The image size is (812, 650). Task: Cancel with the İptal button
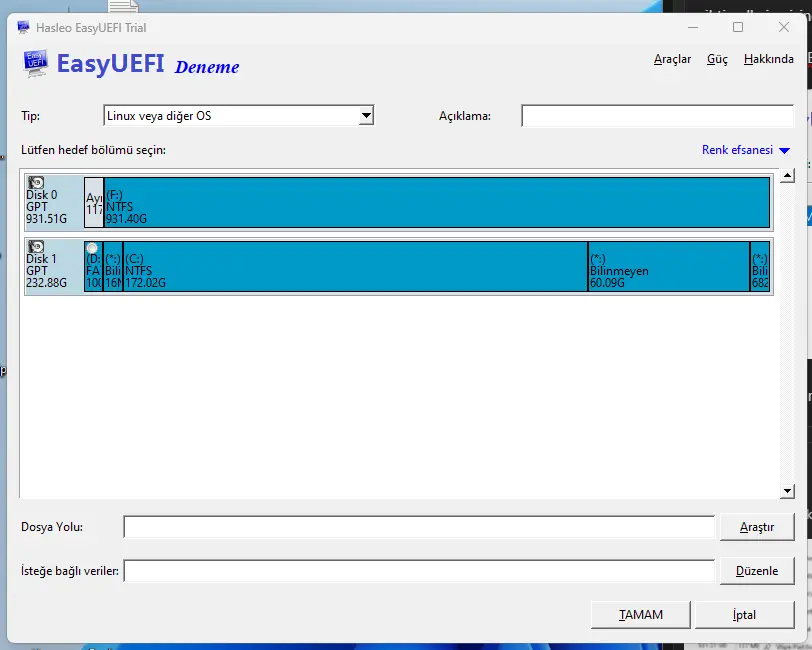(x=744, y=615)
